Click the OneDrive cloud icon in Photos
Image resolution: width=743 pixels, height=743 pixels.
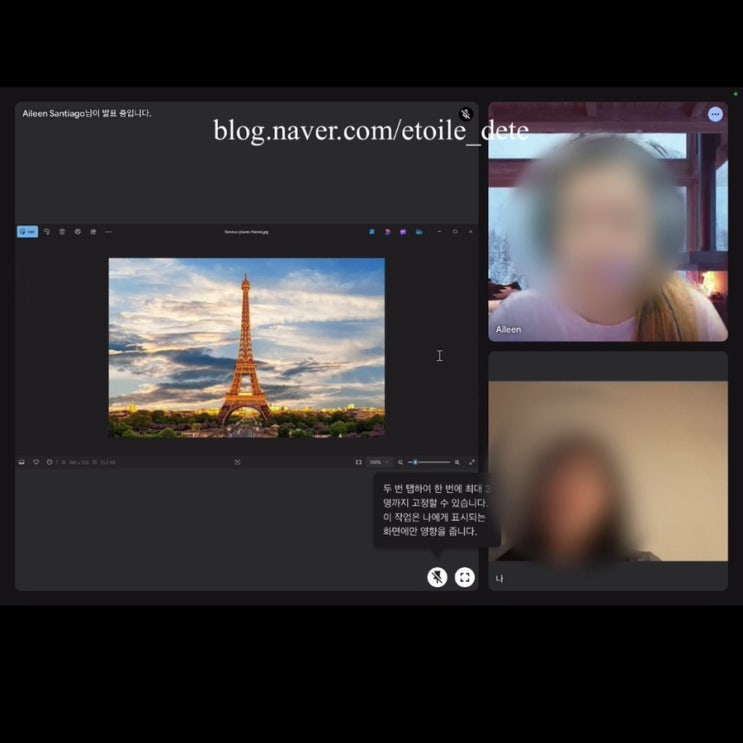(419, 232)
